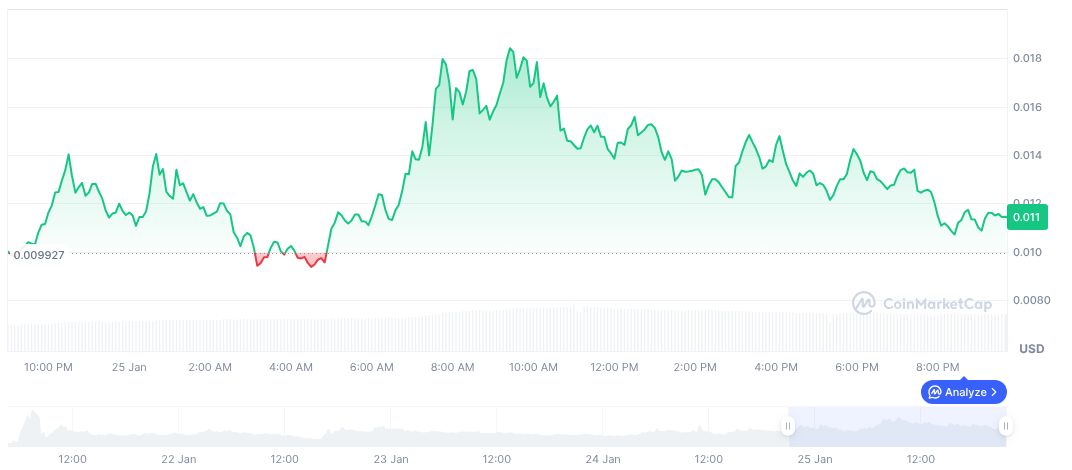Jump to 24 Jan in the navigator timeline
1072x470 pixels.
[603, 459]
